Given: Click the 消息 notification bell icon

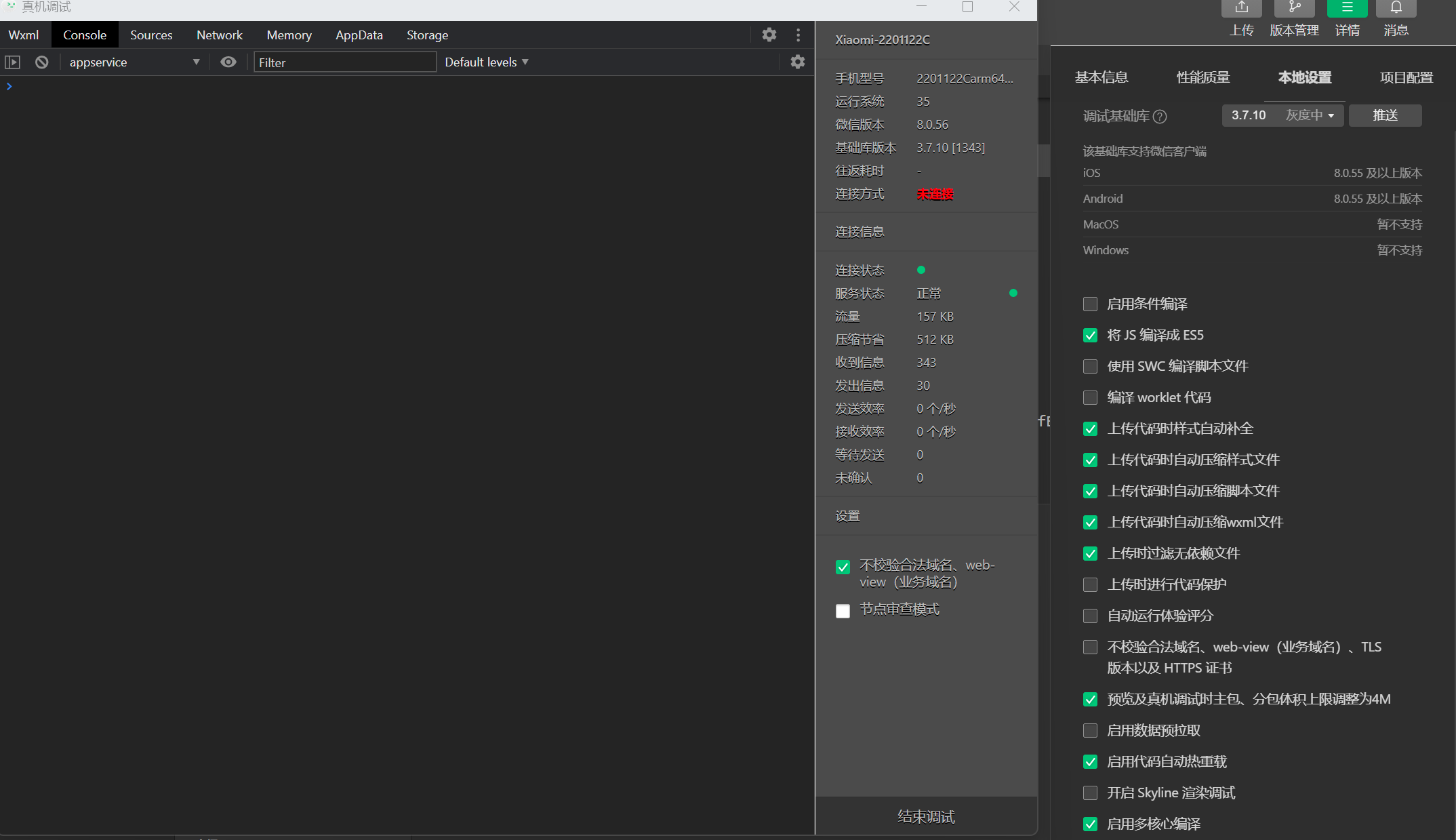Looking at the screenshot, I should click(1396, 8).
